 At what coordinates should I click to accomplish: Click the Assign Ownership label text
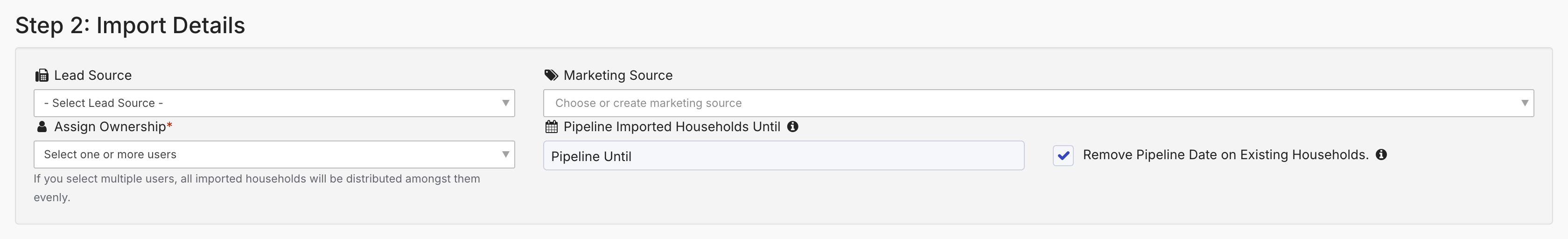110,127
